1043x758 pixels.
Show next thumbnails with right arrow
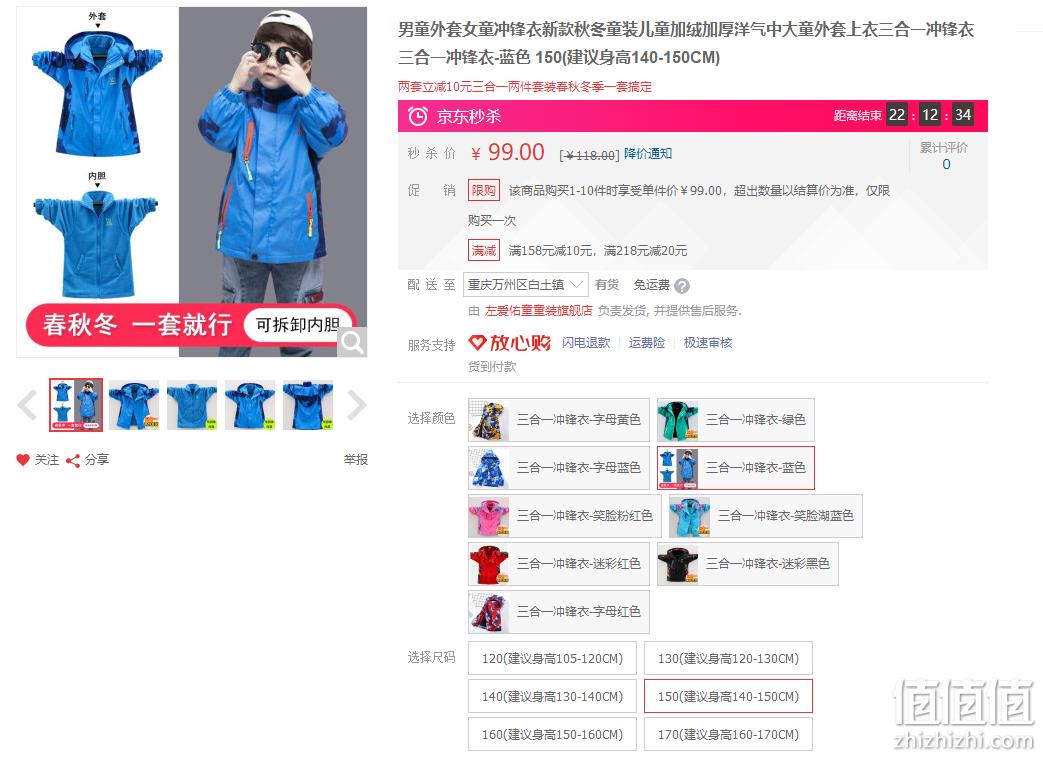pos(357,405)
